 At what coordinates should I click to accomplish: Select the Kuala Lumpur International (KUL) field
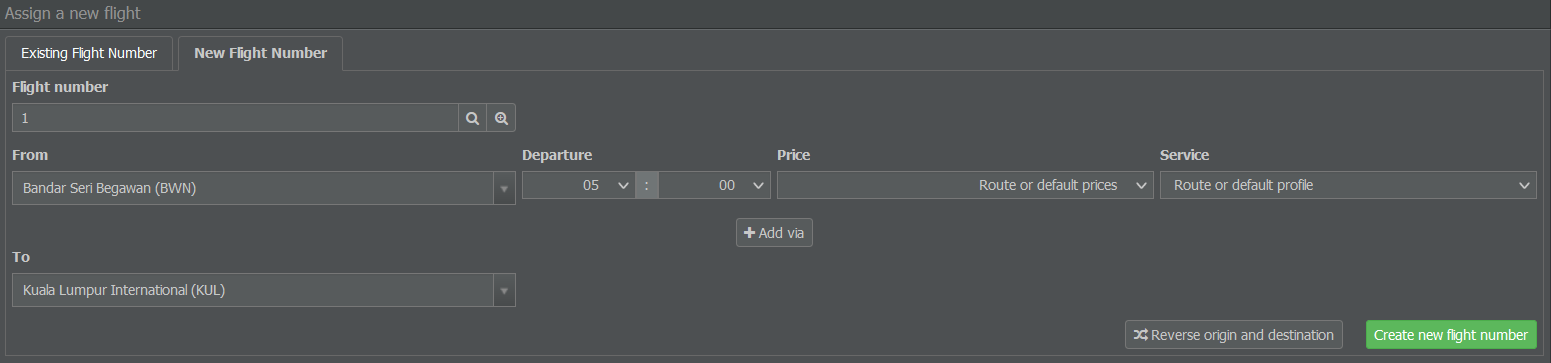[254, 290]
